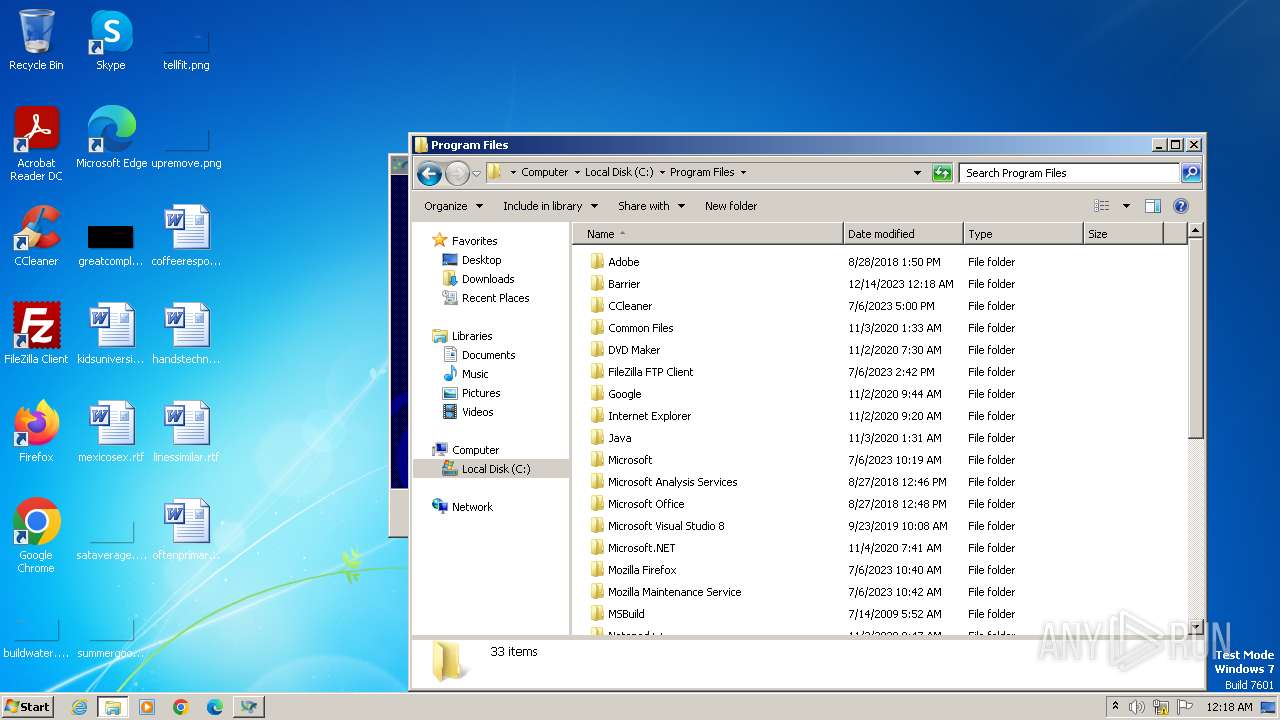Image resolution: width=1280 pixels, height=720 pixels.
Task: Click the New folder button
Action: pyautogui.click(x=731, y=206)
